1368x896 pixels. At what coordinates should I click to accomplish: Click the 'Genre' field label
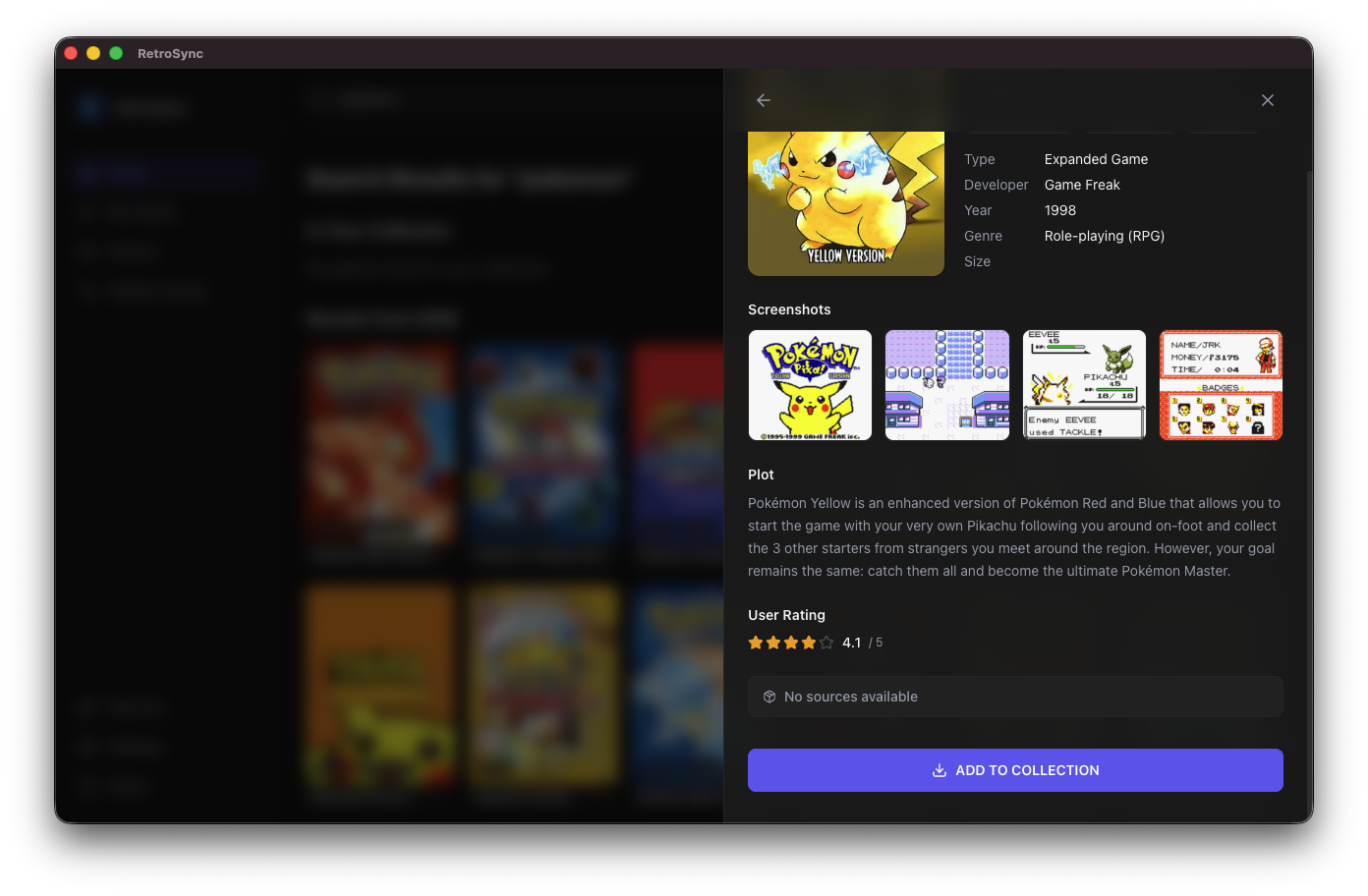point(984,236)
